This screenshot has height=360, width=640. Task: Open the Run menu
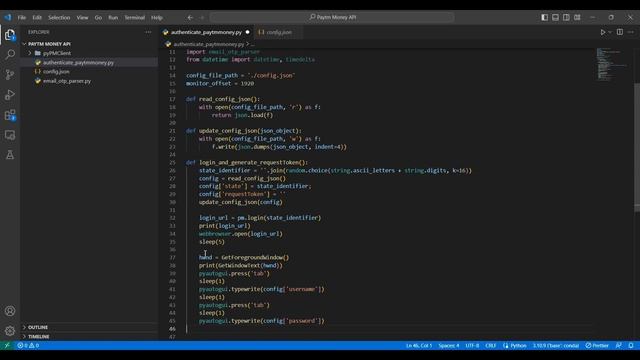[x=113, y=18]
